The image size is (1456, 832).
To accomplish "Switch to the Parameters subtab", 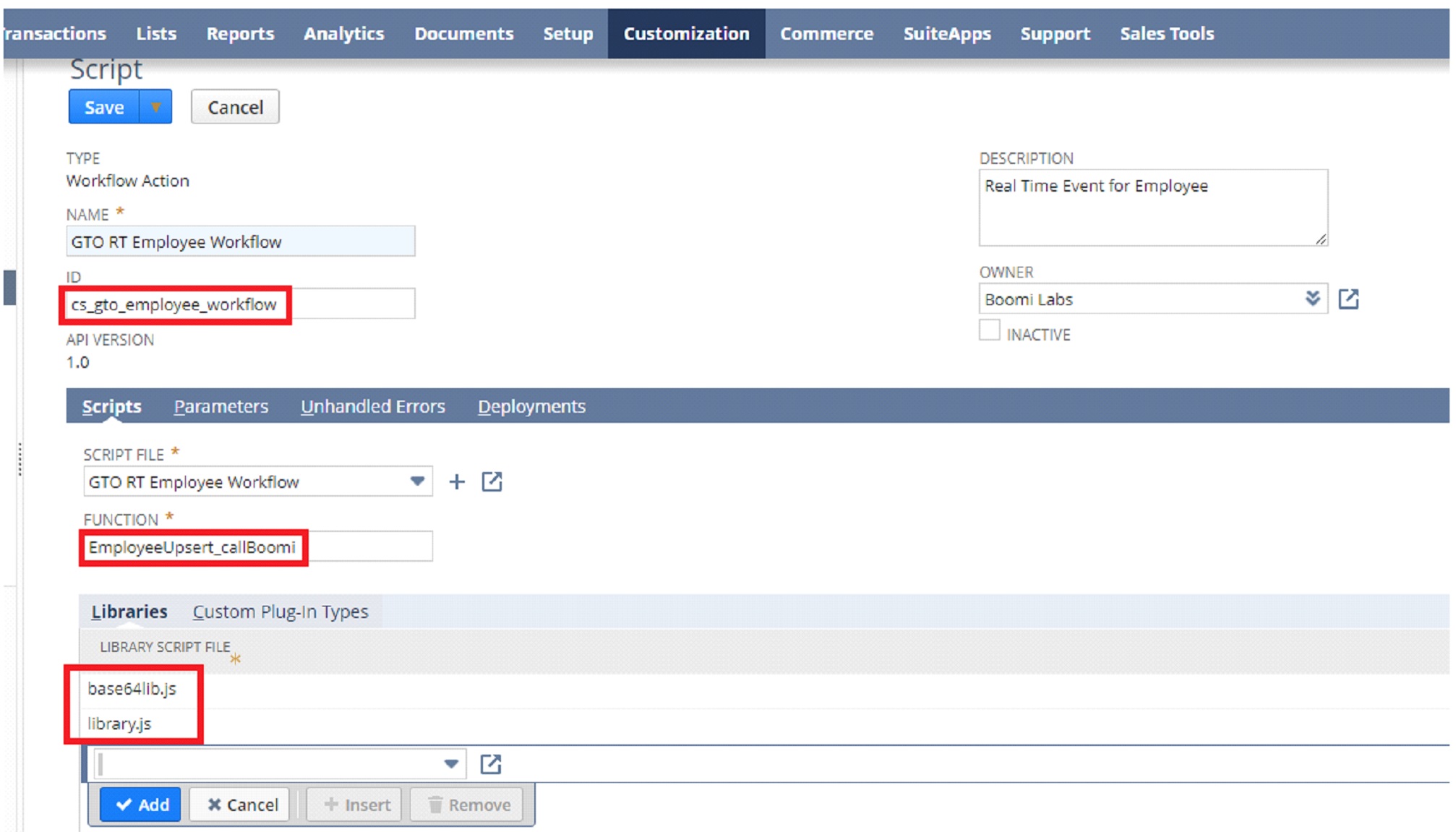I will tap(220, 406).
